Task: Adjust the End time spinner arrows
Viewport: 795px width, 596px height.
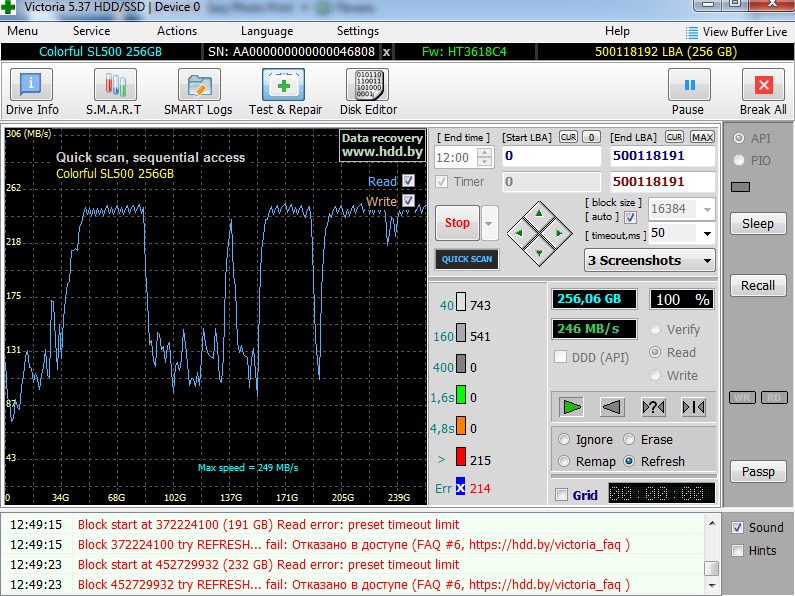Action: 485,157
